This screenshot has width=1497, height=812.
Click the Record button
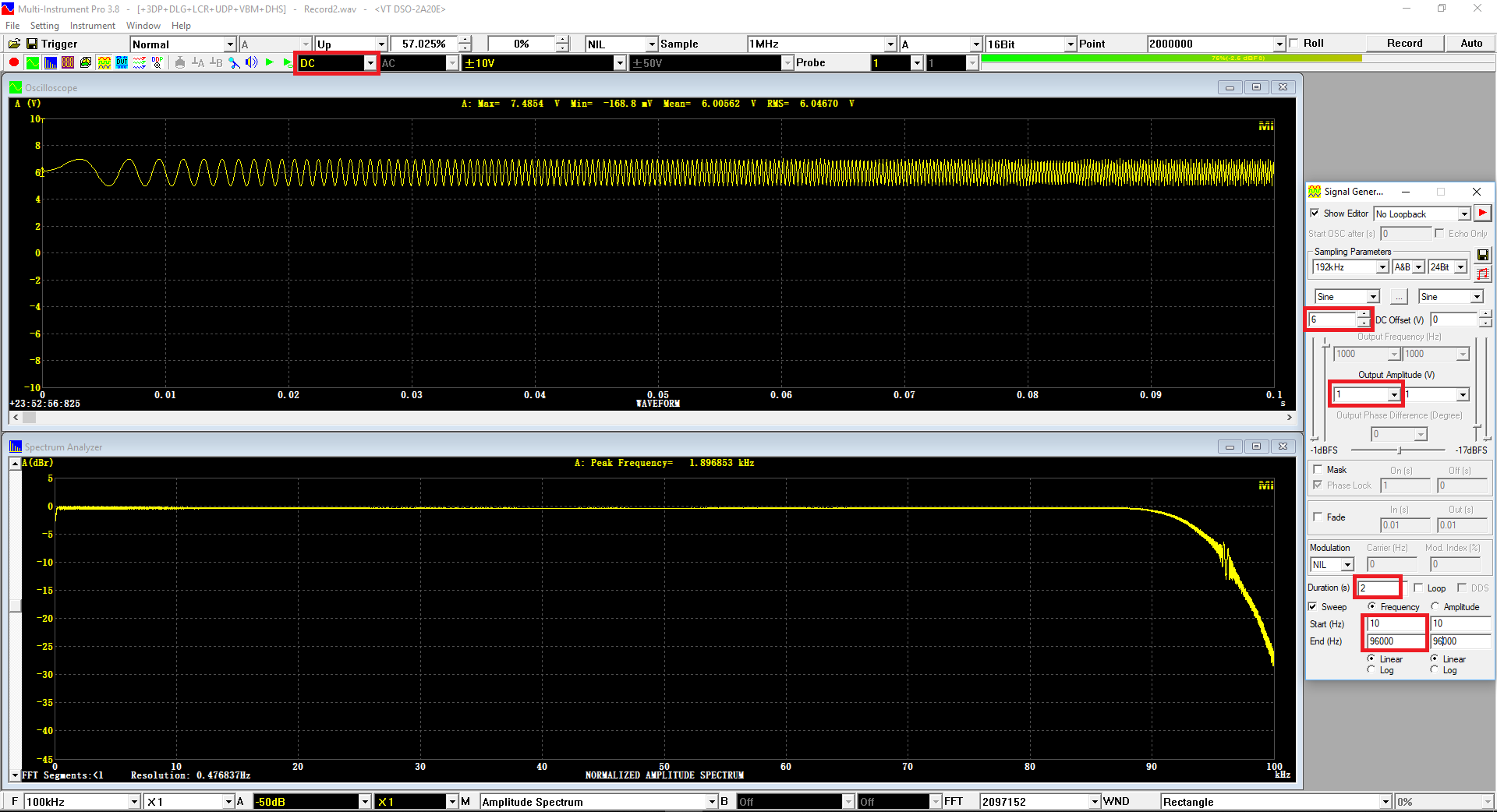(1404, 43)
